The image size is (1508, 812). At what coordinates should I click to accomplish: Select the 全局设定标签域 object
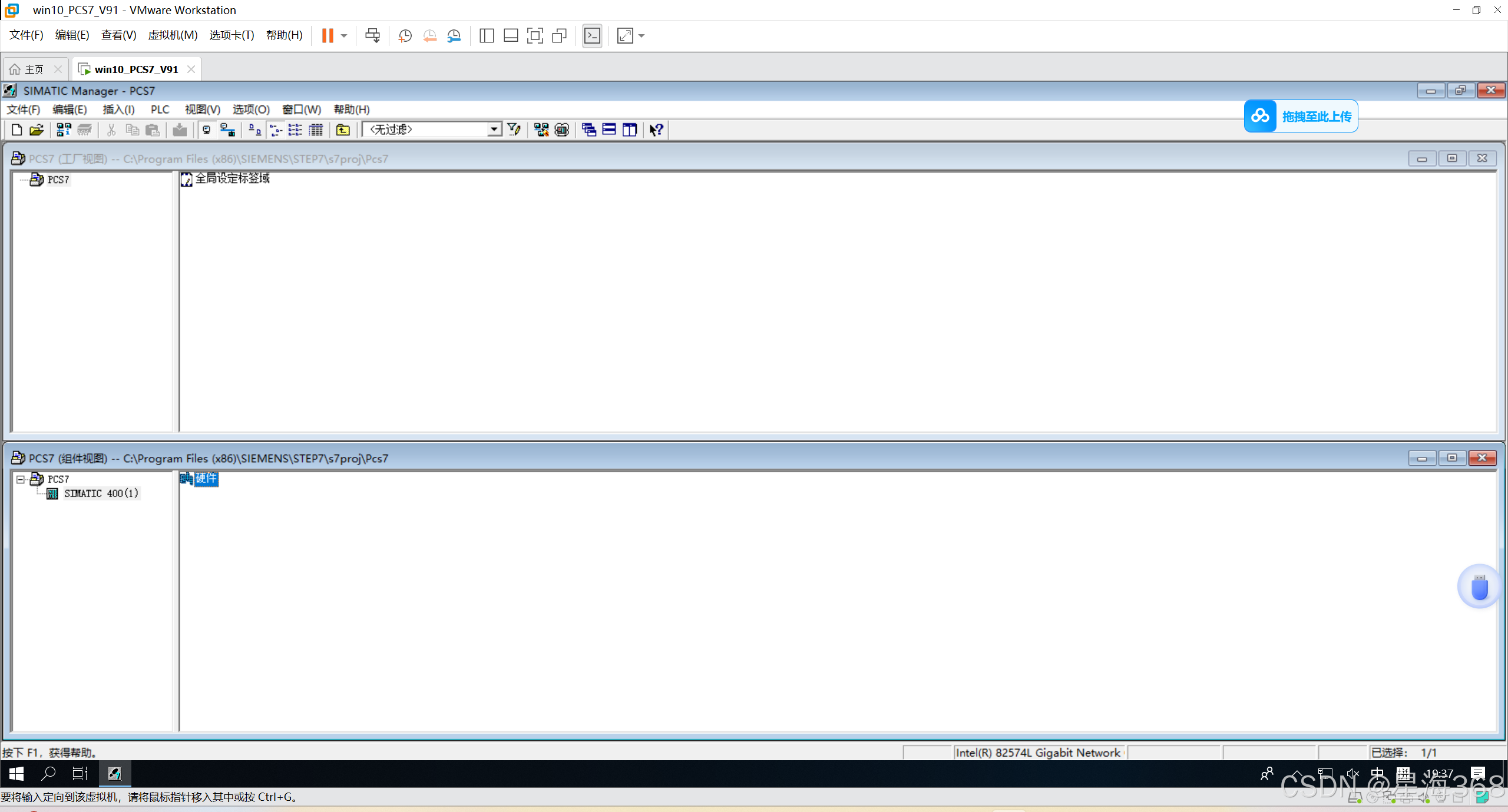(x=232, y=178)
